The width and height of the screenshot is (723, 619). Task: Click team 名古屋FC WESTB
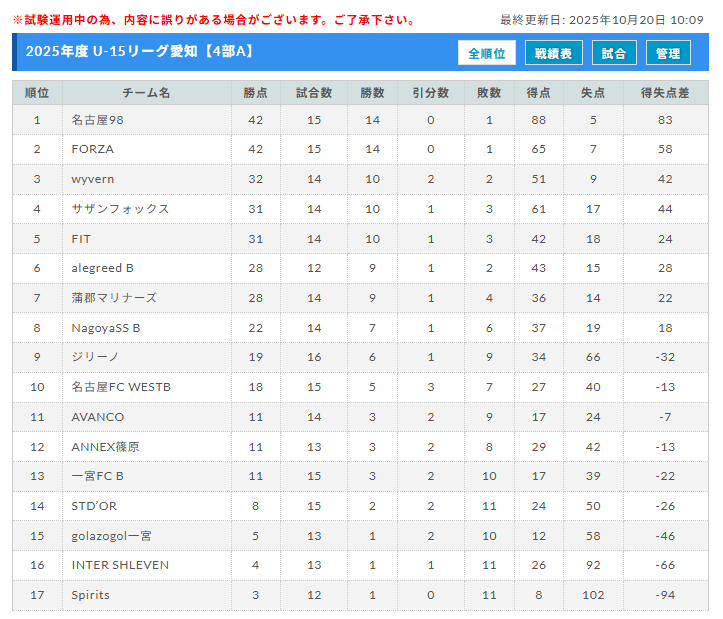point(121,387)
